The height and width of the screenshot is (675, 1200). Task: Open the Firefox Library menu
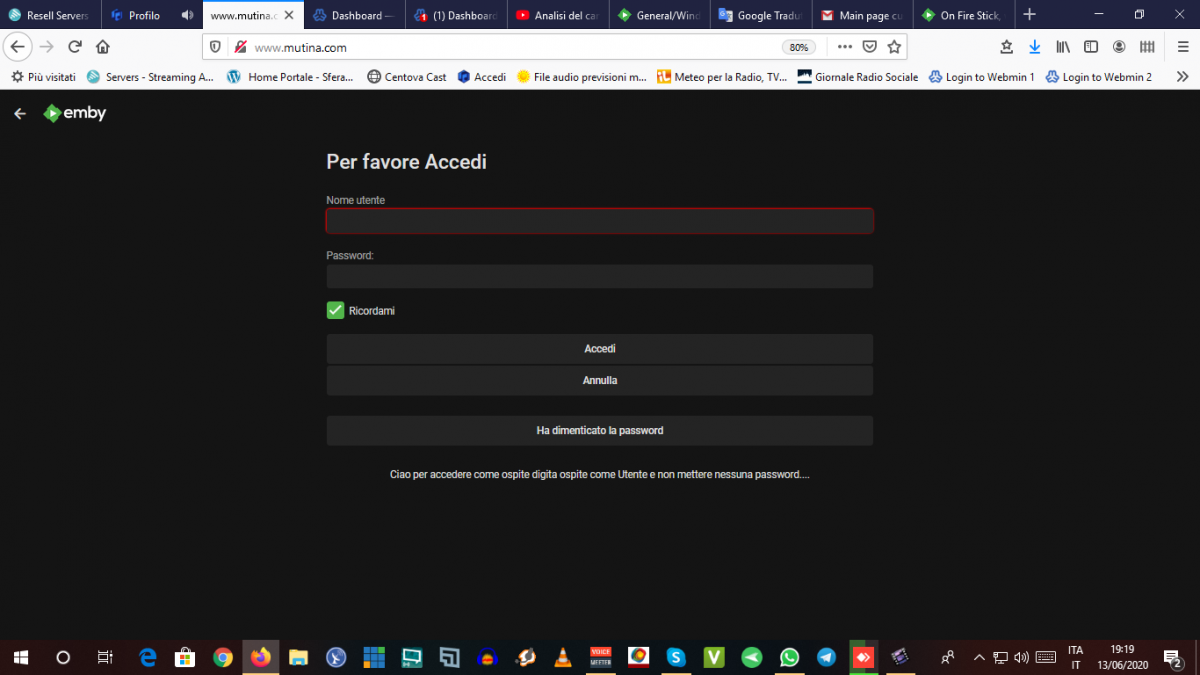pos(1064,47)
